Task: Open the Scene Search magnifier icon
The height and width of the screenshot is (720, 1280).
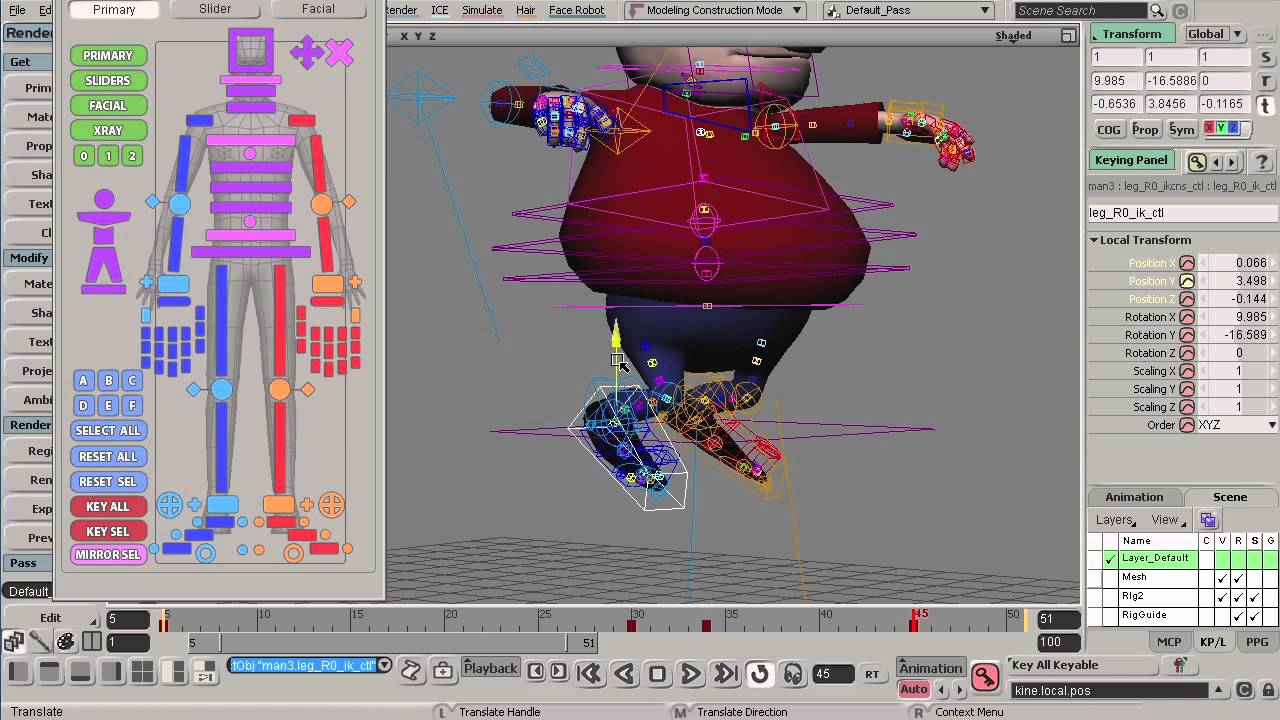Action: click(x=1156, y=10)
